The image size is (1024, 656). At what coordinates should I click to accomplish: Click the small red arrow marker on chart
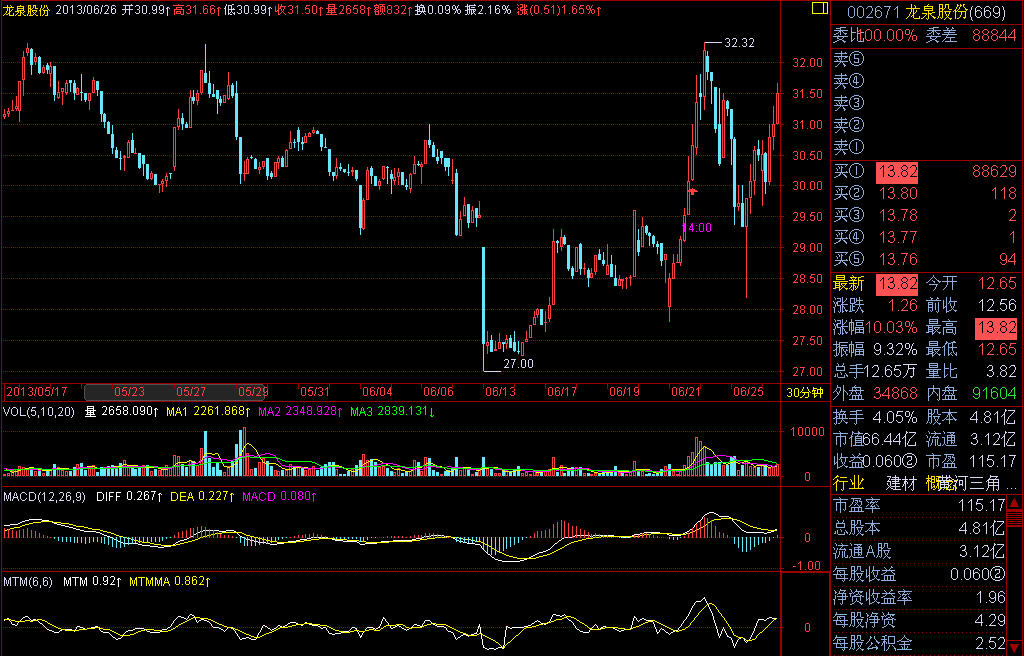[x=692, y=190]
